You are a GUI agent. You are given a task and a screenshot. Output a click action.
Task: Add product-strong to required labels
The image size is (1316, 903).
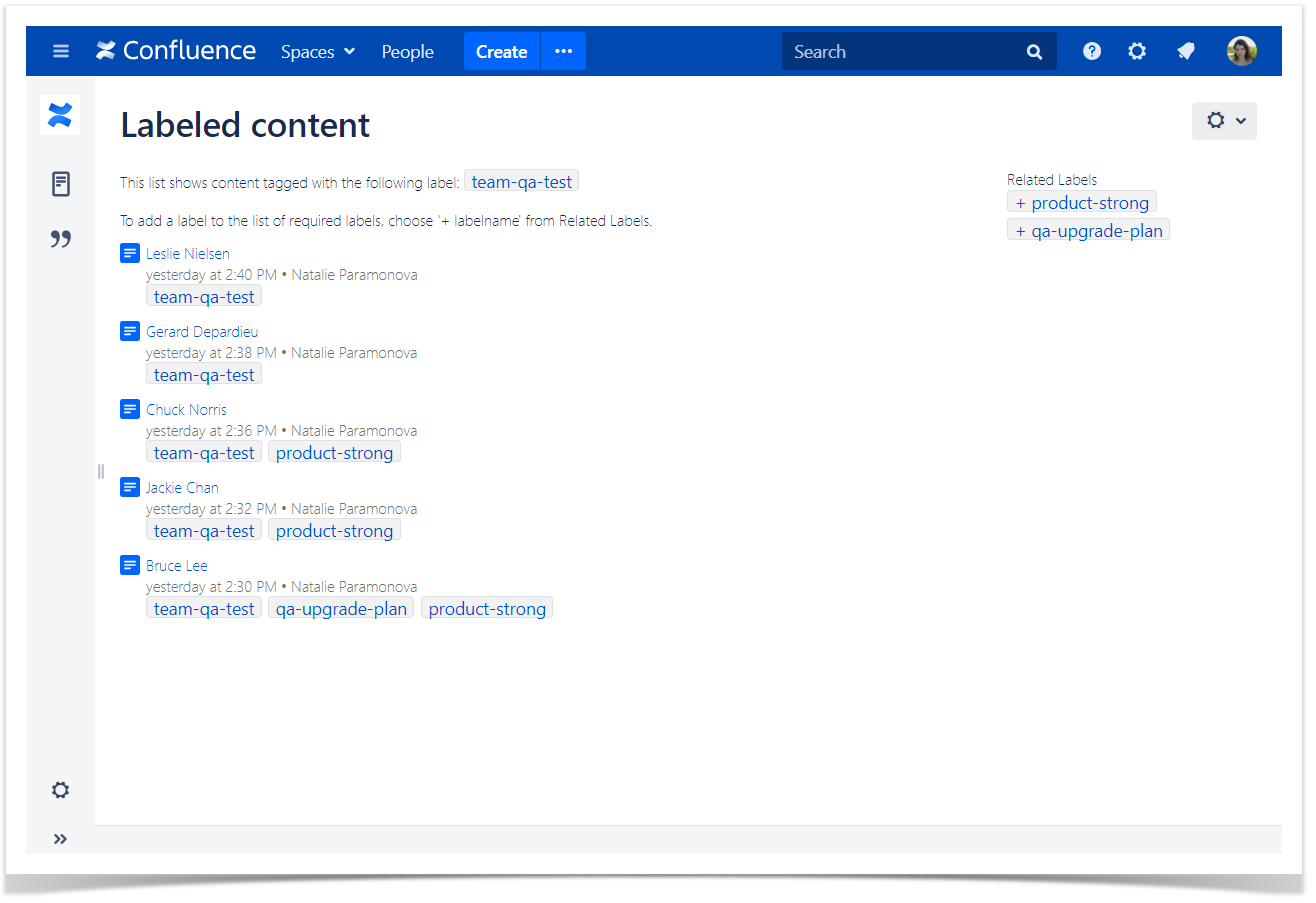(1081, 202)
